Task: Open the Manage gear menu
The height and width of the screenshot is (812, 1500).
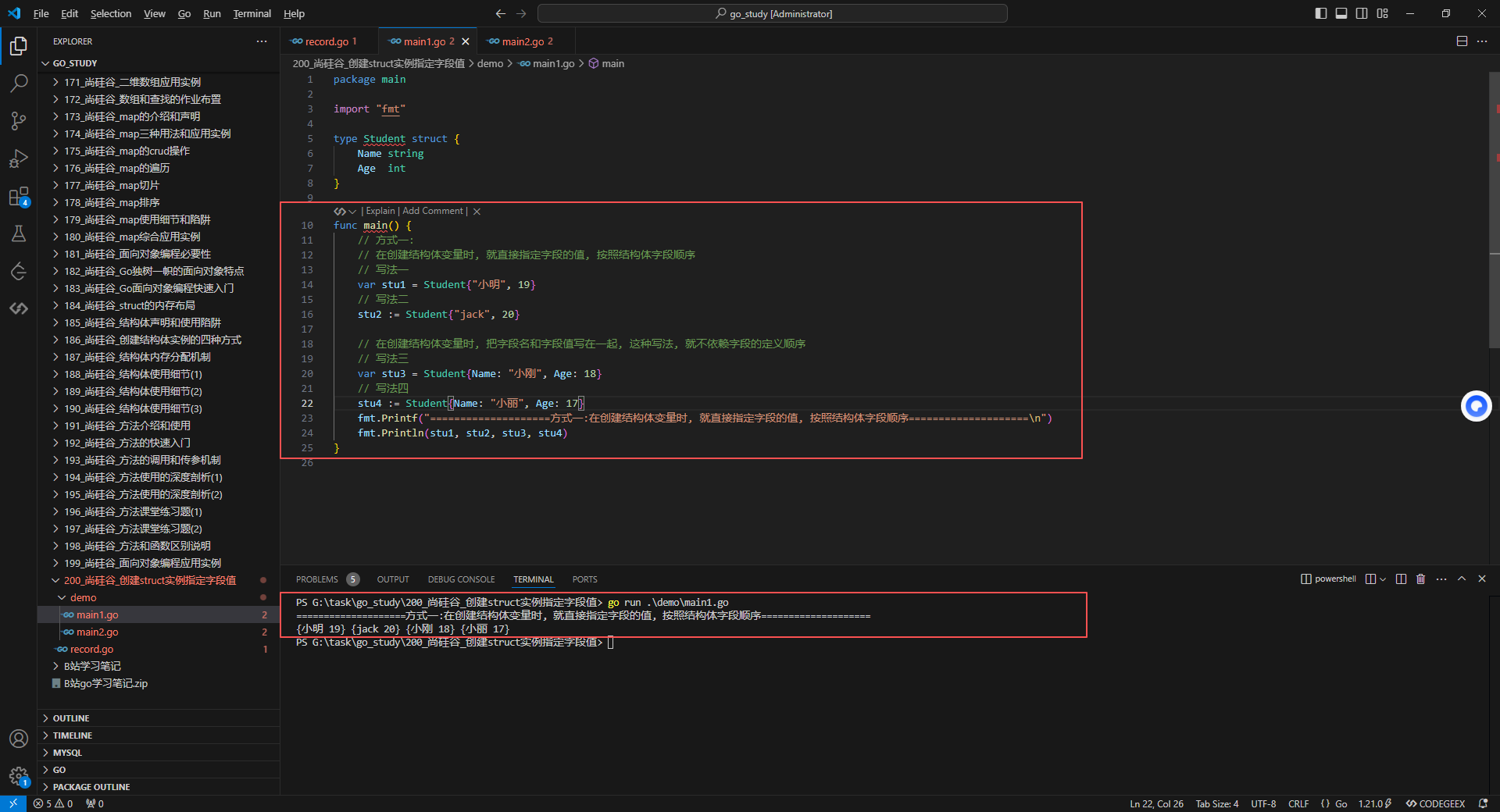Action: (19, 776)
